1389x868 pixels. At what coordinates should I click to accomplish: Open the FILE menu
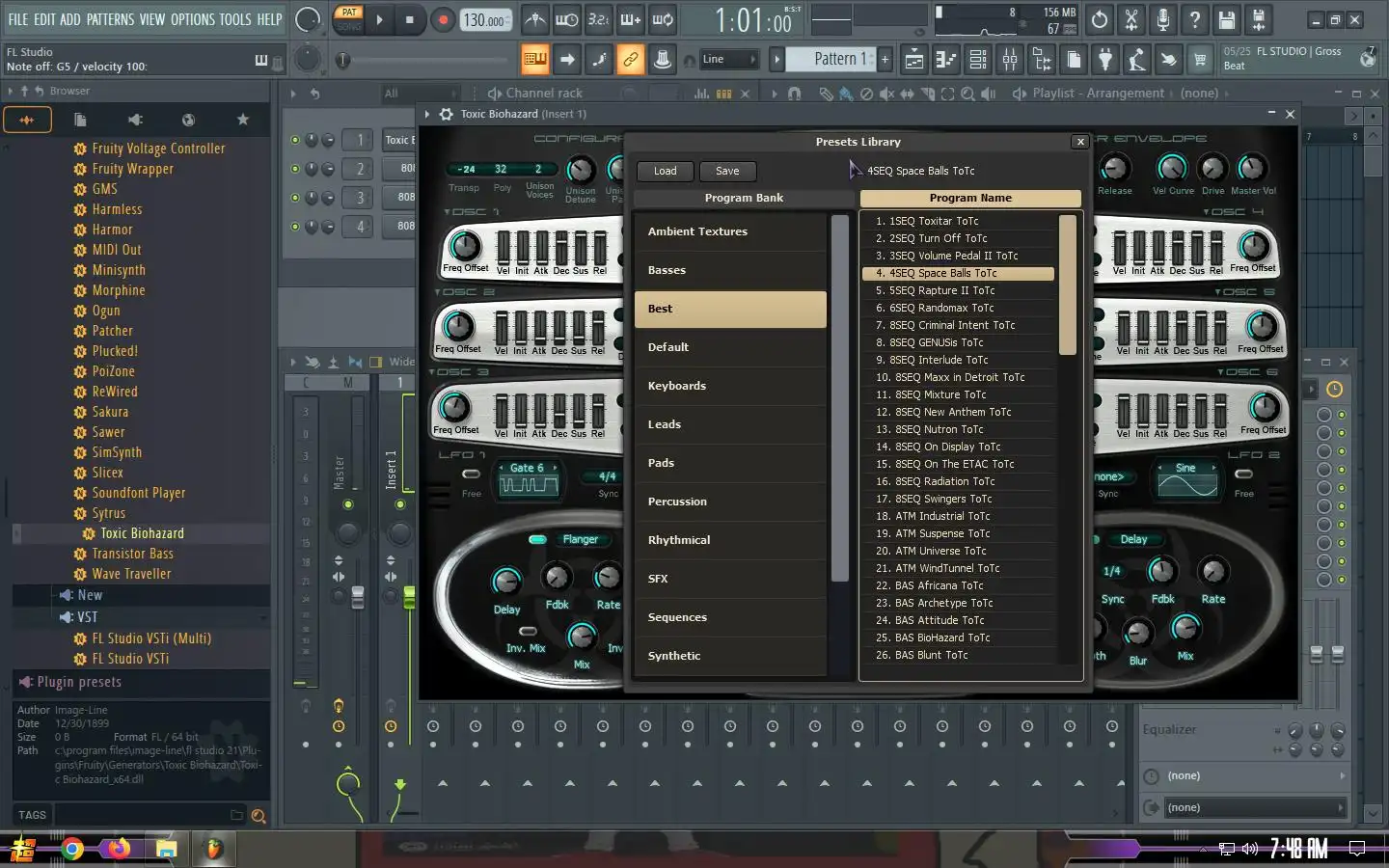18,19
